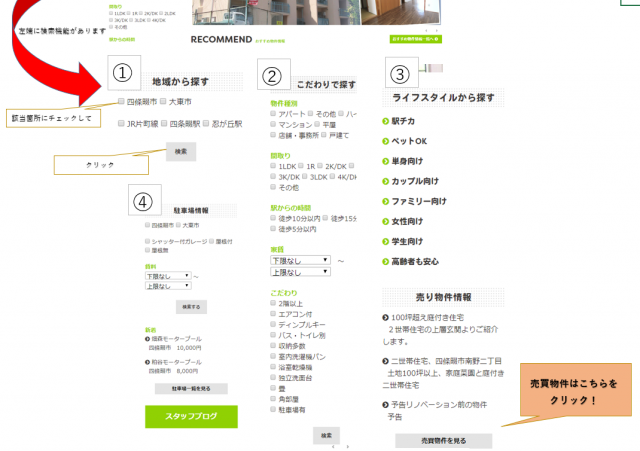Enable the エアコン付 checkbox
Screen dimensions: 640x451
coord(274,324)
